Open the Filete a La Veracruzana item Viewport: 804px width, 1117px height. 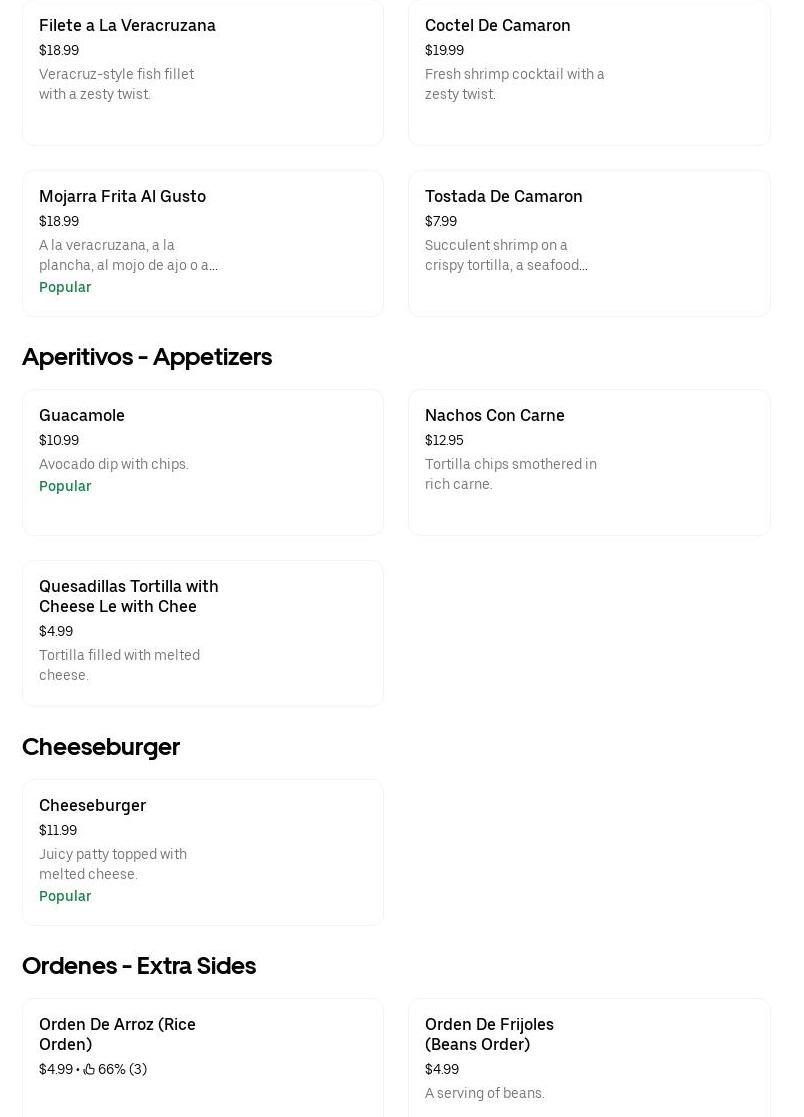click(x=203, y=73)
